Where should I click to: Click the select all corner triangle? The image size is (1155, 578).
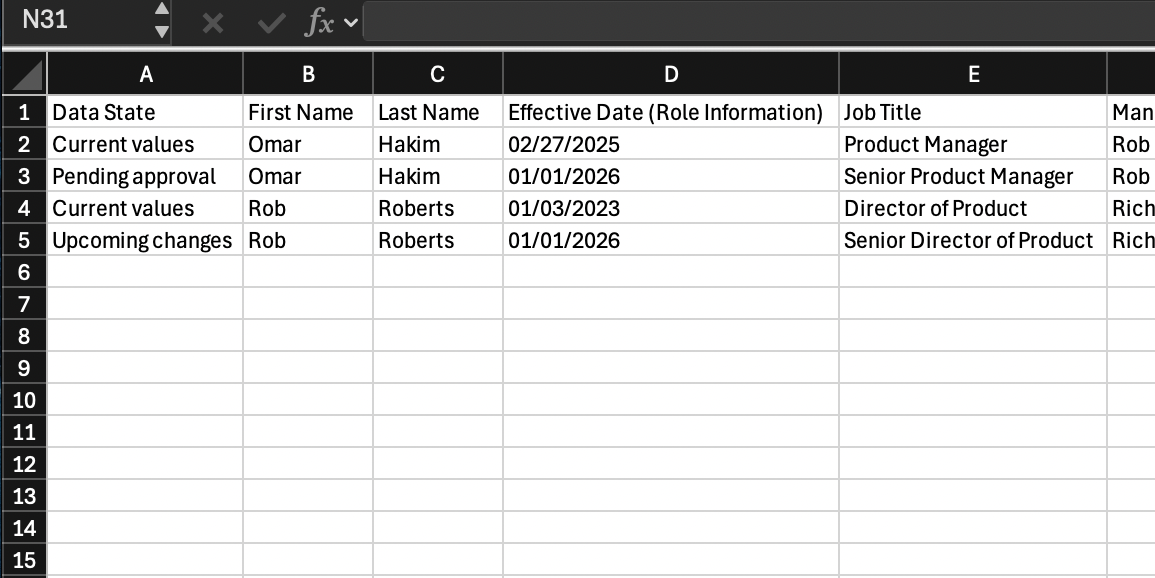point(27,73)
